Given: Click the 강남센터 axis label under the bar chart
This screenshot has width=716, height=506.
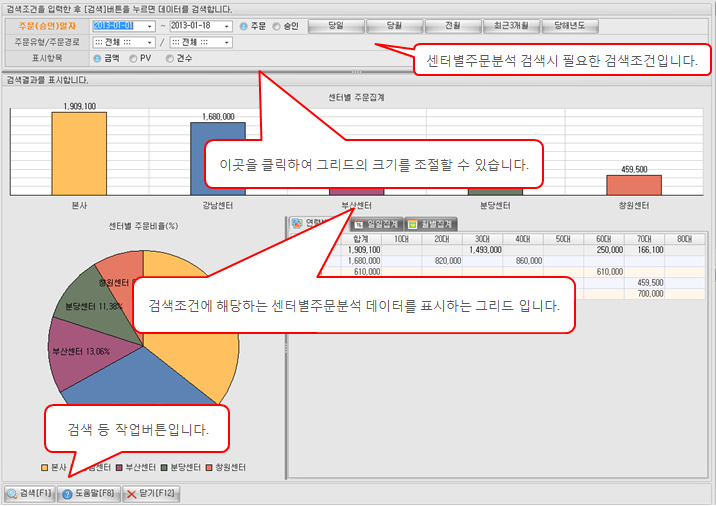Looking at the screenshot, I should pyautogui.click(x=218, y=206).
